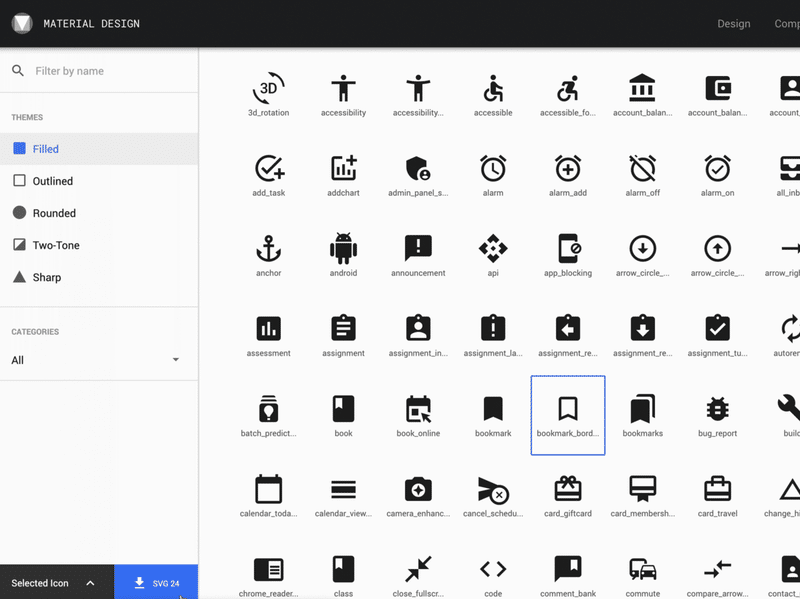Select the alarm_add icon
The height and width of the screenshot is (599, 800).
pyautogui.click(x=568, y=168)
